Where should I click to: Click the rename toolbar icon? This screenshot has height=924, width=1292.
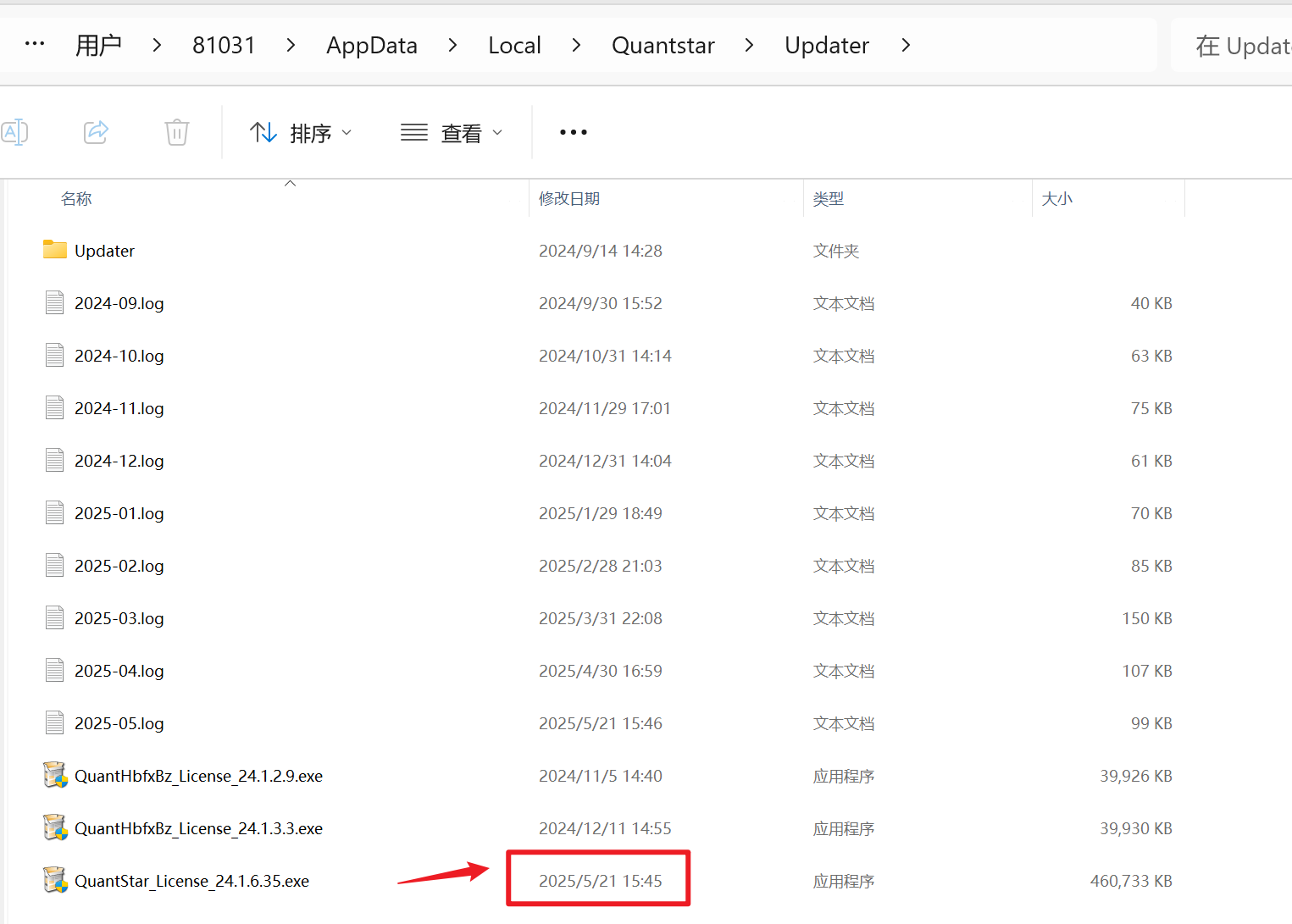coord(14,132)
